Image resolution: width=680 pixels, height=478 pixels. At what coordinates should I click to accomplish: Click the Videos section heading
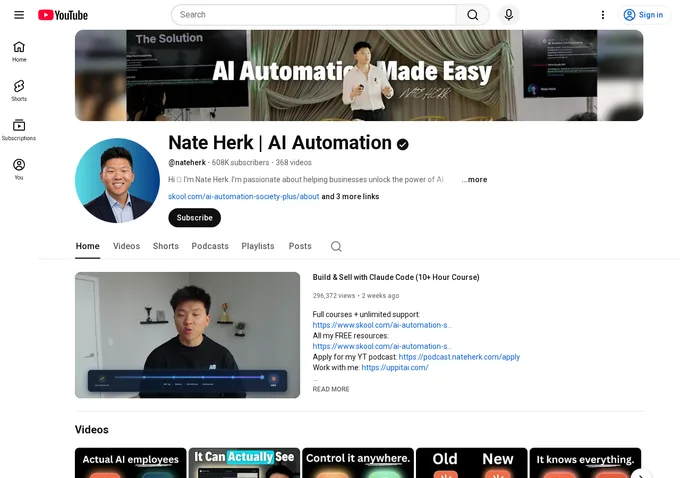coord(92,430)
